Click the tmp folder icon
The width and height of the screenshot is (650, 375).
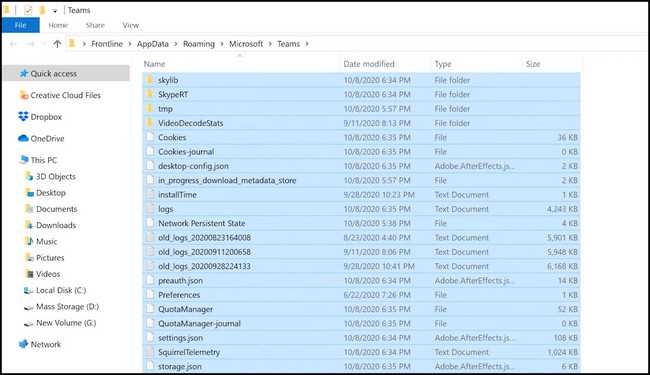click(150, 109)
